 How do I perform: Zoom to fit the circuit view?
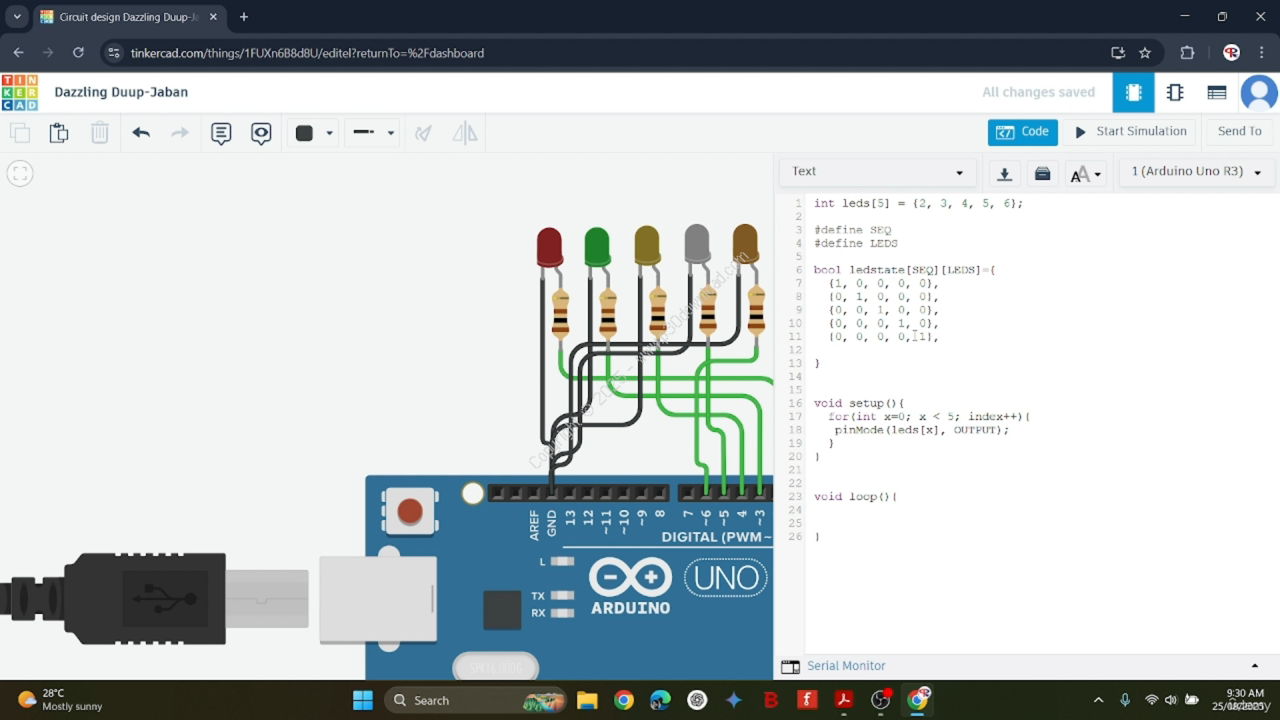coord(20,173)
